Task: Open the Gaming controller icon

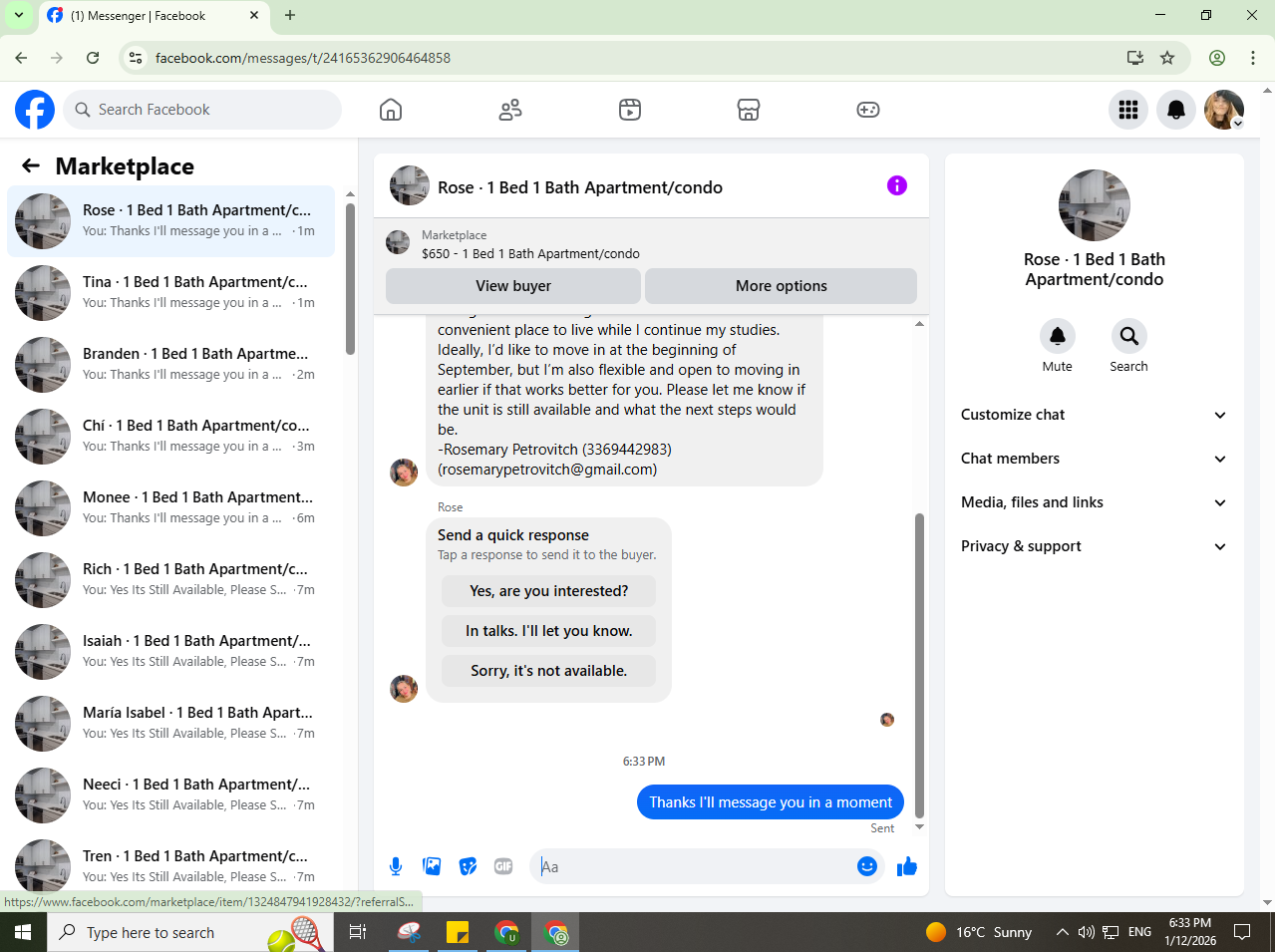Action: coord(868,110)
